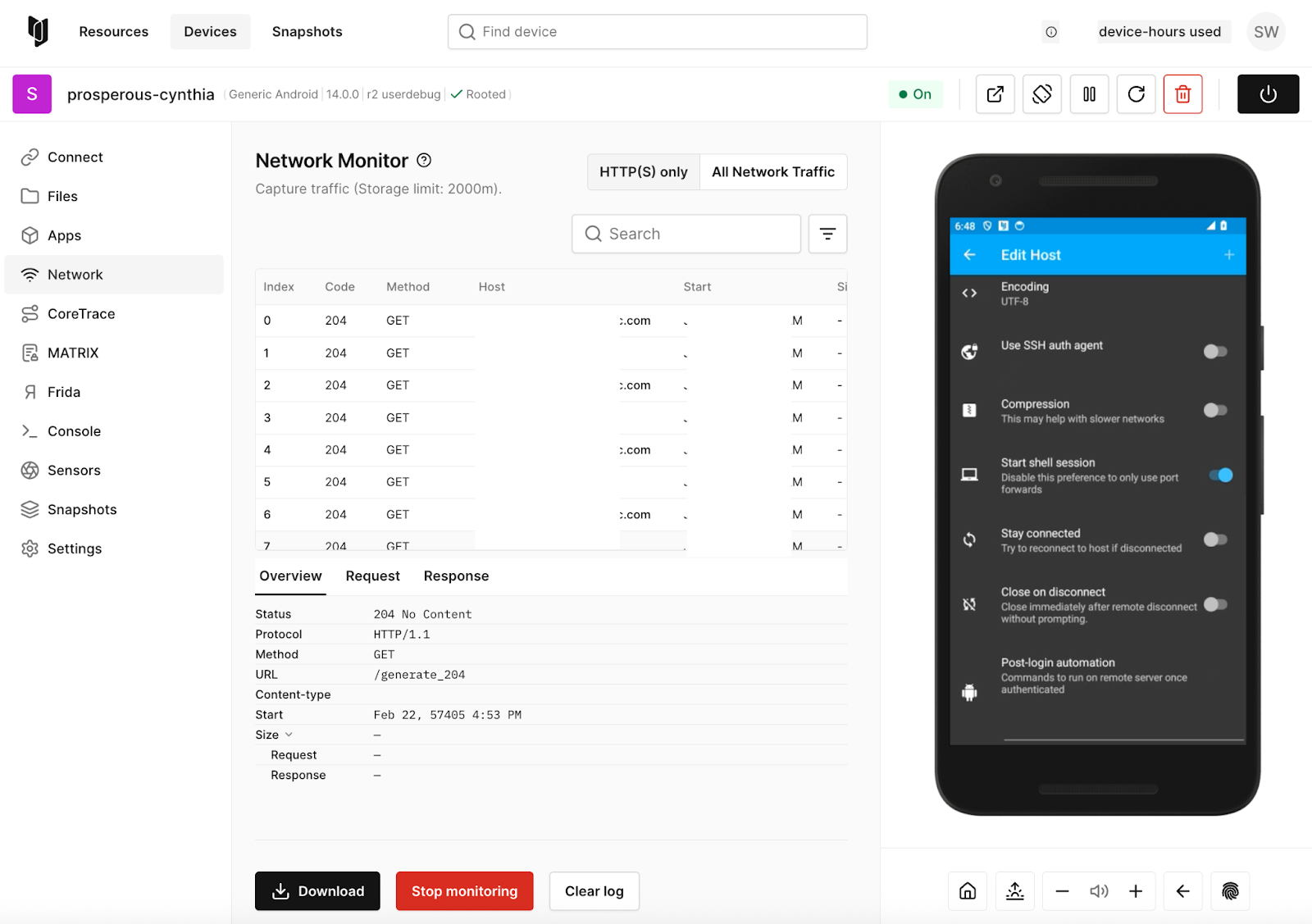
Task: Open the network traffic filter options
Action: (x=827, y=234)
